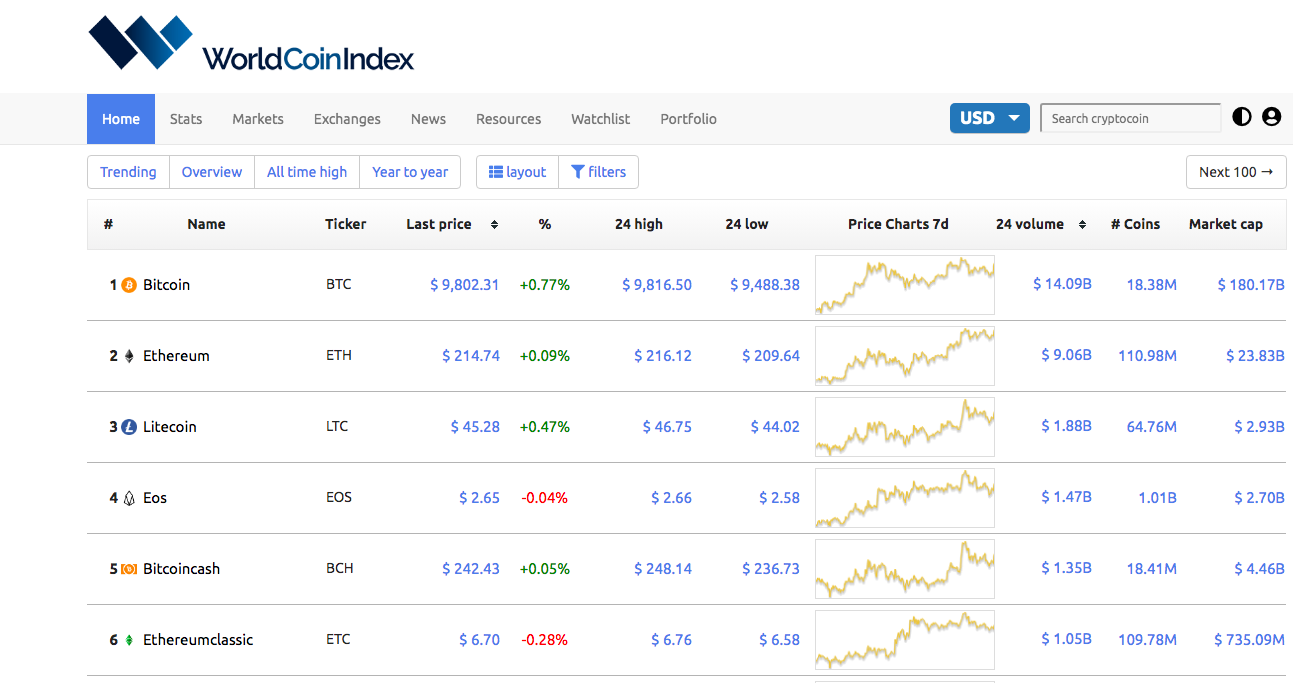Toggle dark mode theme
Viewport: 1293px width, 683px height.
click(x=1241, y=117)
